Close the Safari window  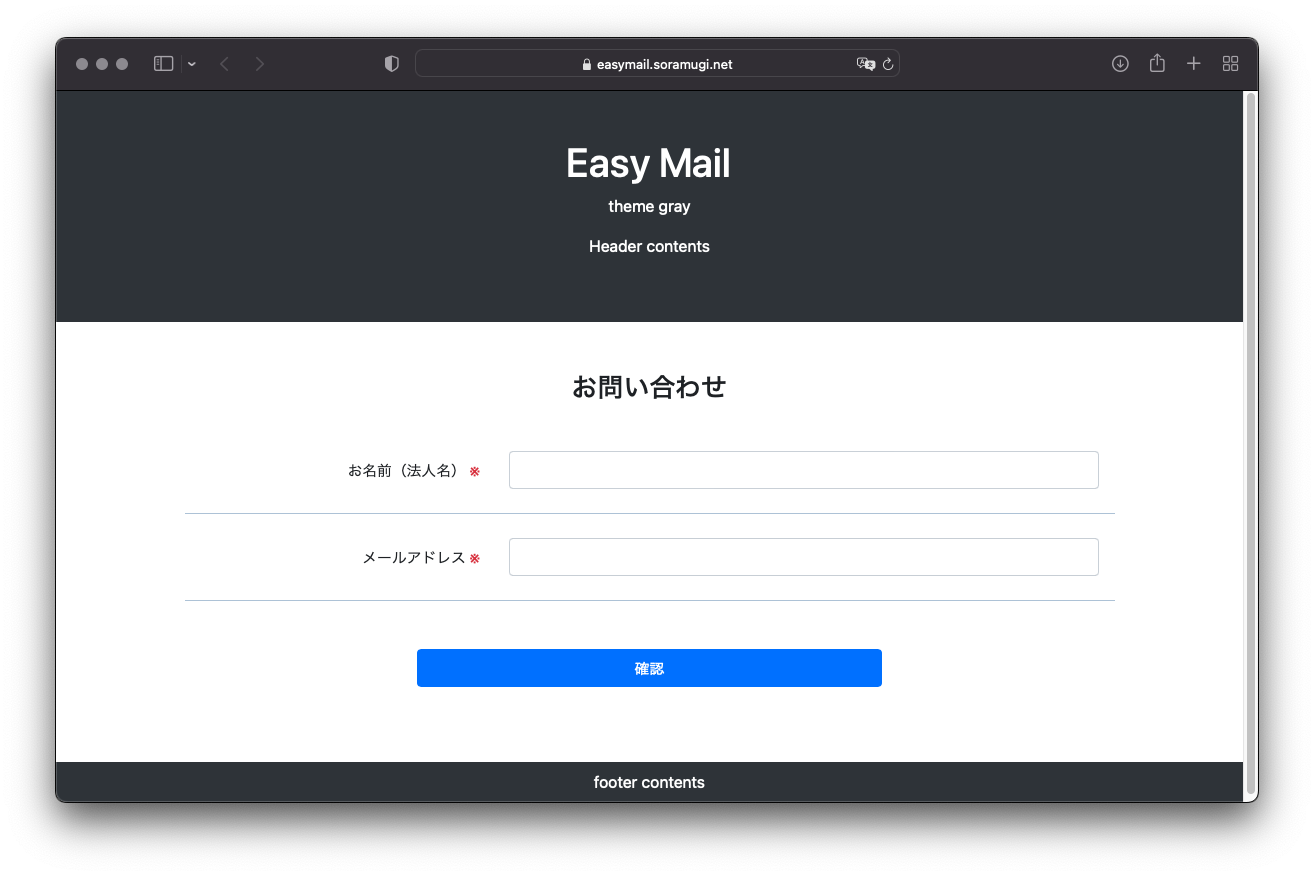(82, 64)
